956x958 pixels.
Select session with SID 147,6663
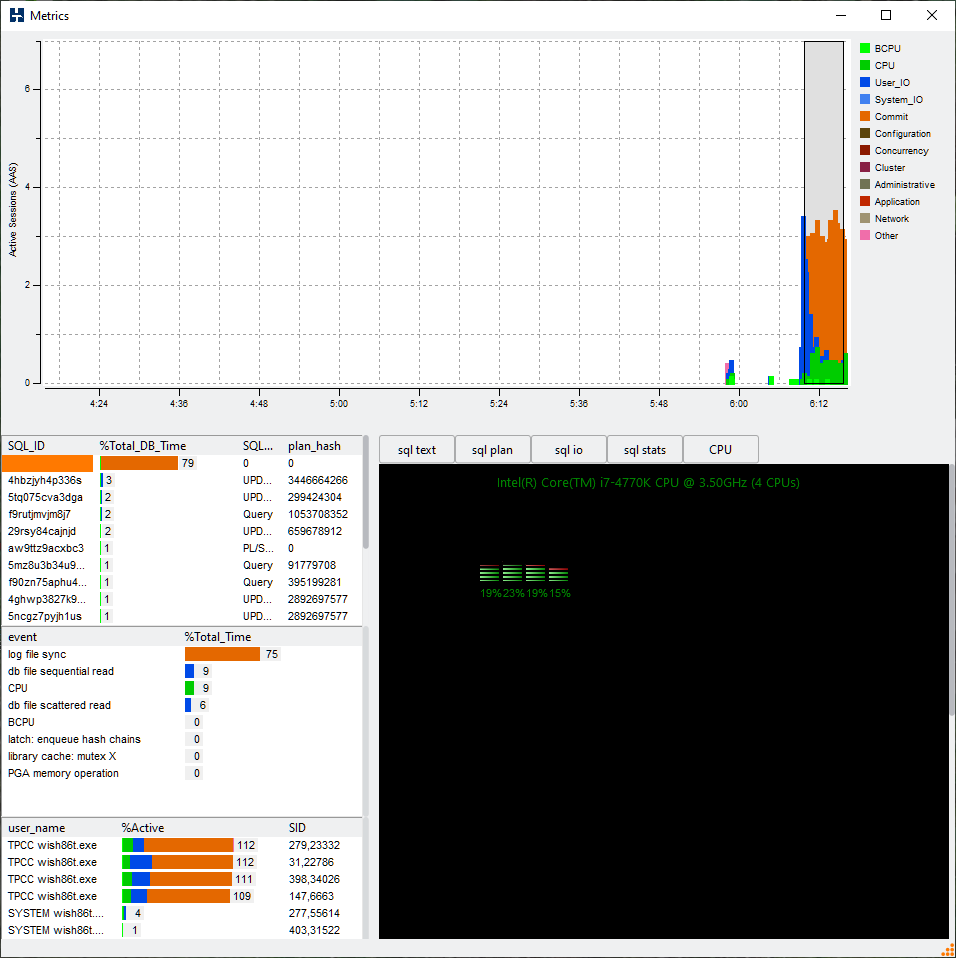tap(182, 896)
